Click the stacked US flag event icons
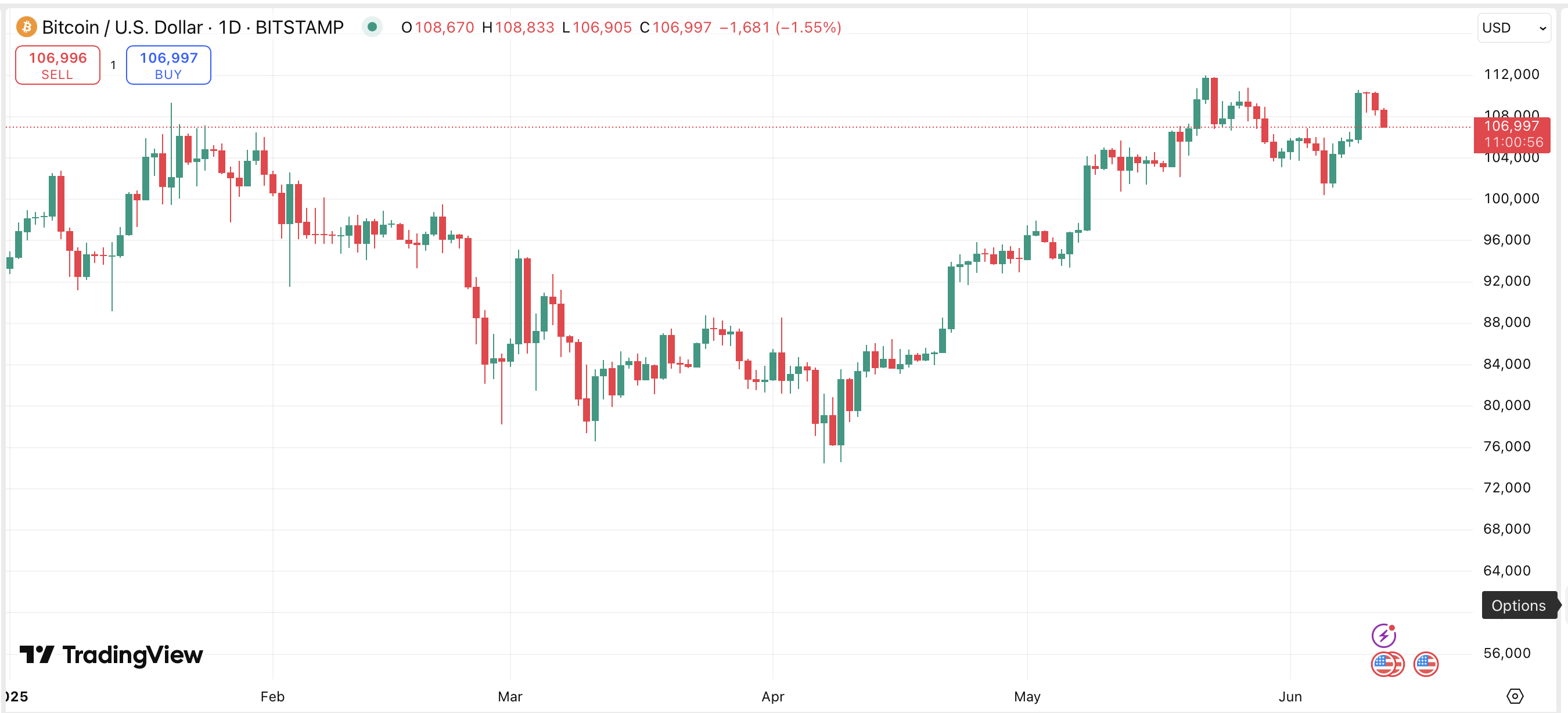The height and width of the screenshot is (713, 1568). tap(1387, 664)
